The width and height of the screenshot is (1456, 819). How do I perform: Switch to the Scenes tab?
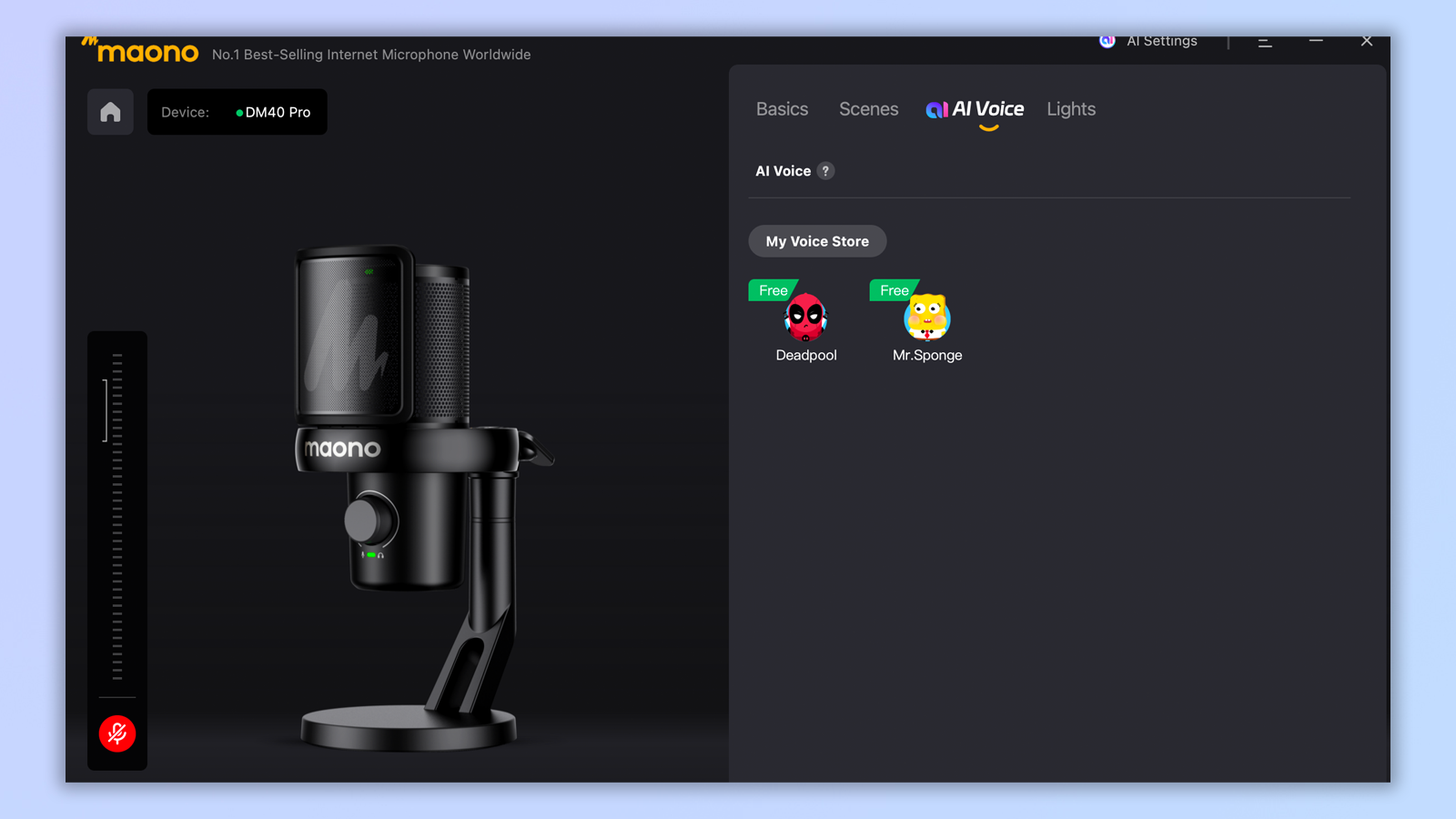tap(868, 109)
